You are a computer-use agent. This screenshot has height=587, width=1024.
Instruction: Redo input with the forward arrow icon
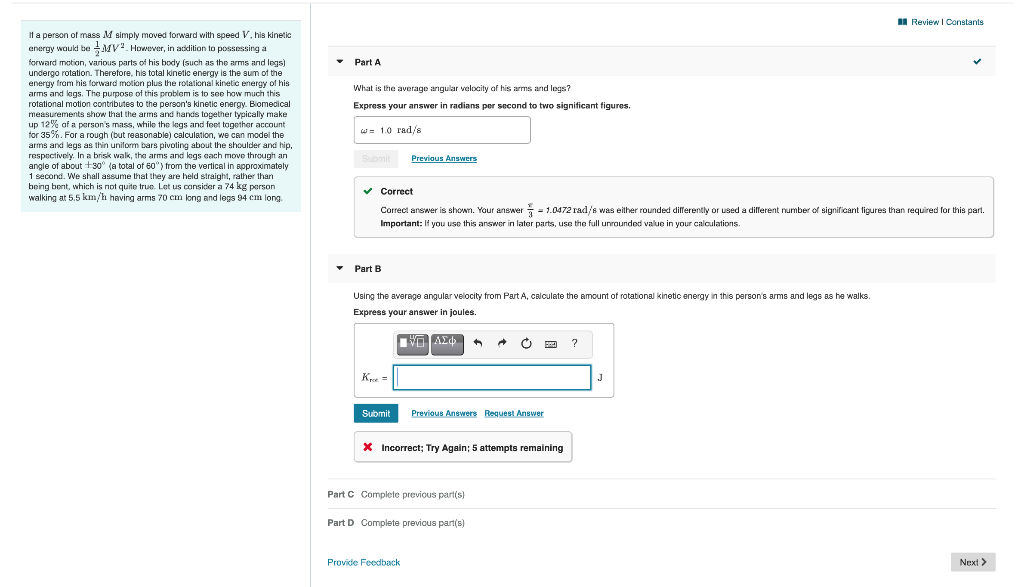tap(502, 343)
